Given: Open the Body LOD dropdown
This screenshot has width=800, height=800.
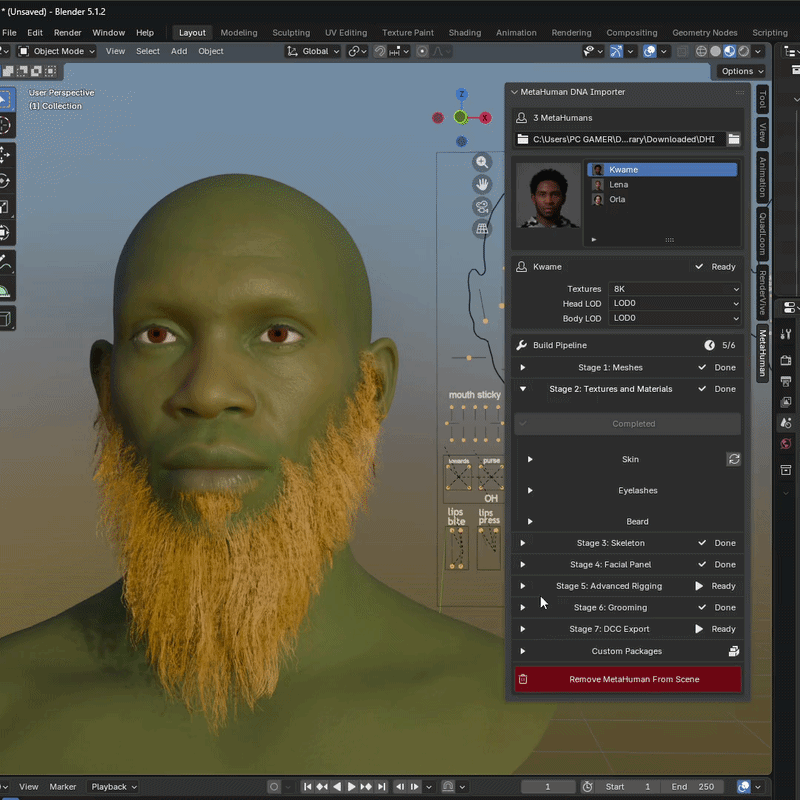Looking at the screenshot, I should [x=674, y=318].
